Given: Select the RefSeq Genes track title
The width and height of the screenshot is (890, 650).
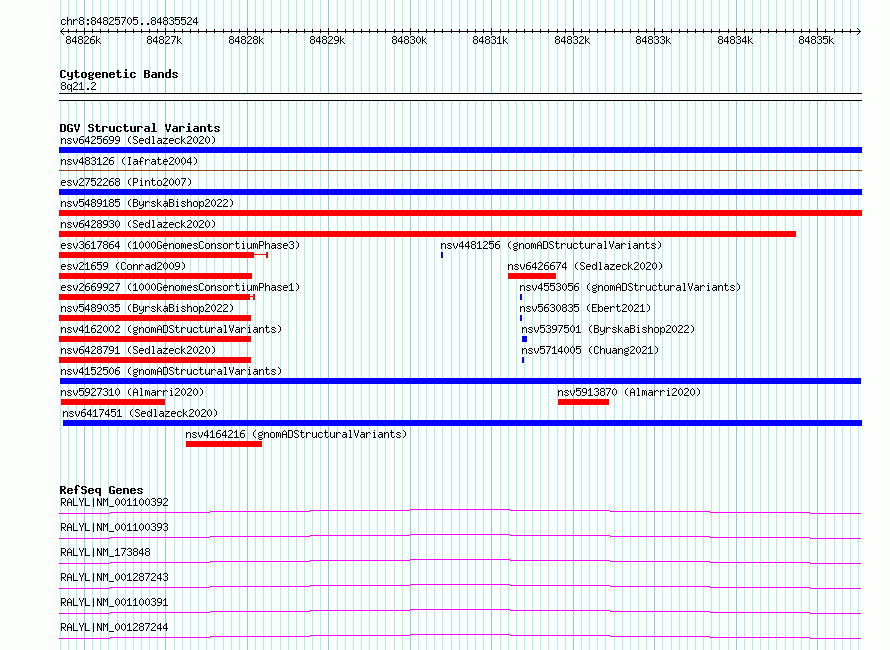Looking at the screenshot, I should point(101,490).
